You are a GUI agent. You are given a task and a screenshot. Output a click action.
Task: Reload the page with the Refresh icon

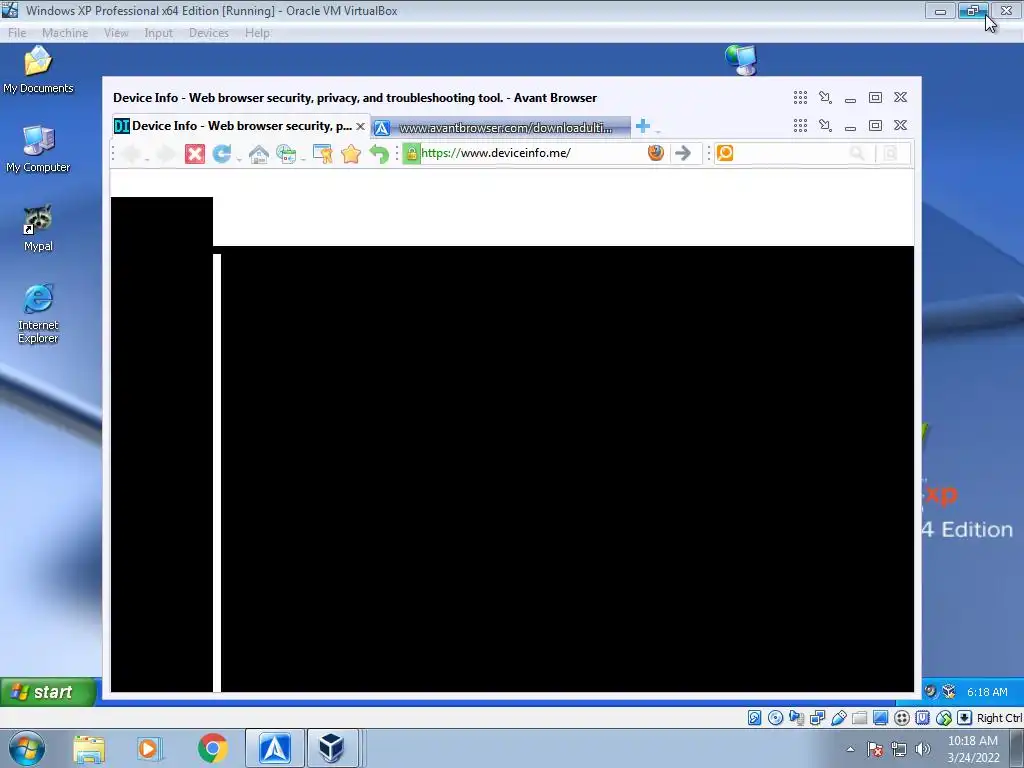pos(221,153)
